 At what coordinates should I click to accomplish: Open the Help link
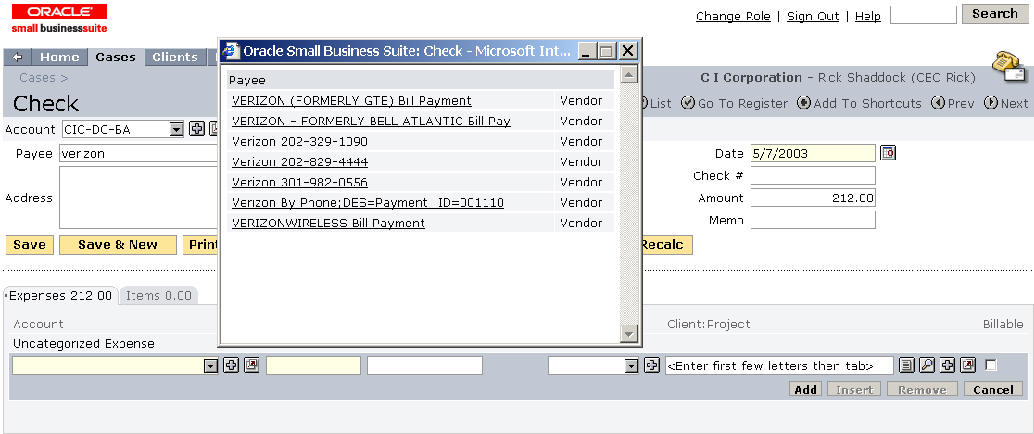coord(868,16)
